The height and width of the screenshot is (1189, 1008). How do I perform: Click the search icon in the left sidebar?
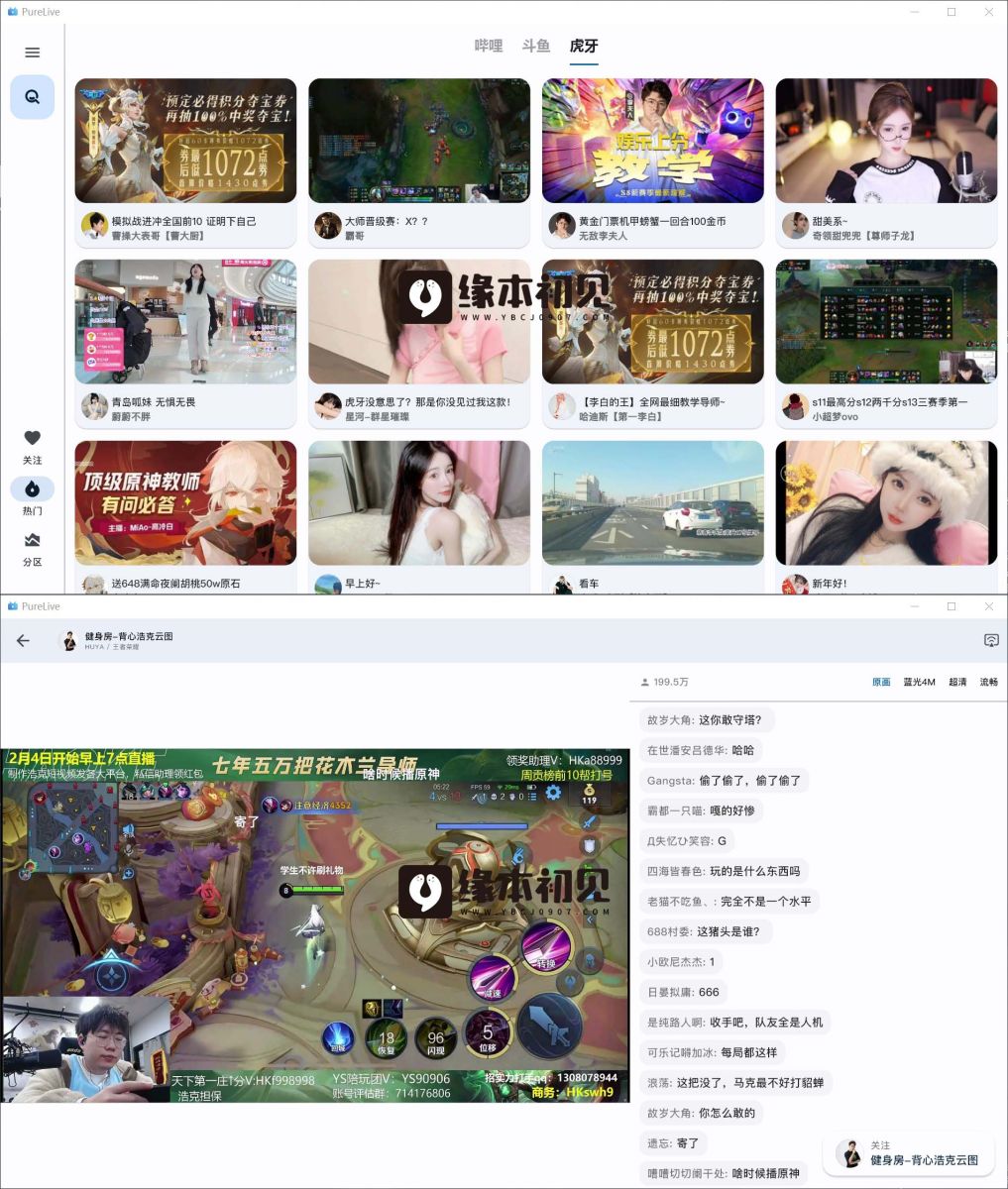click(x=33, y=97)
